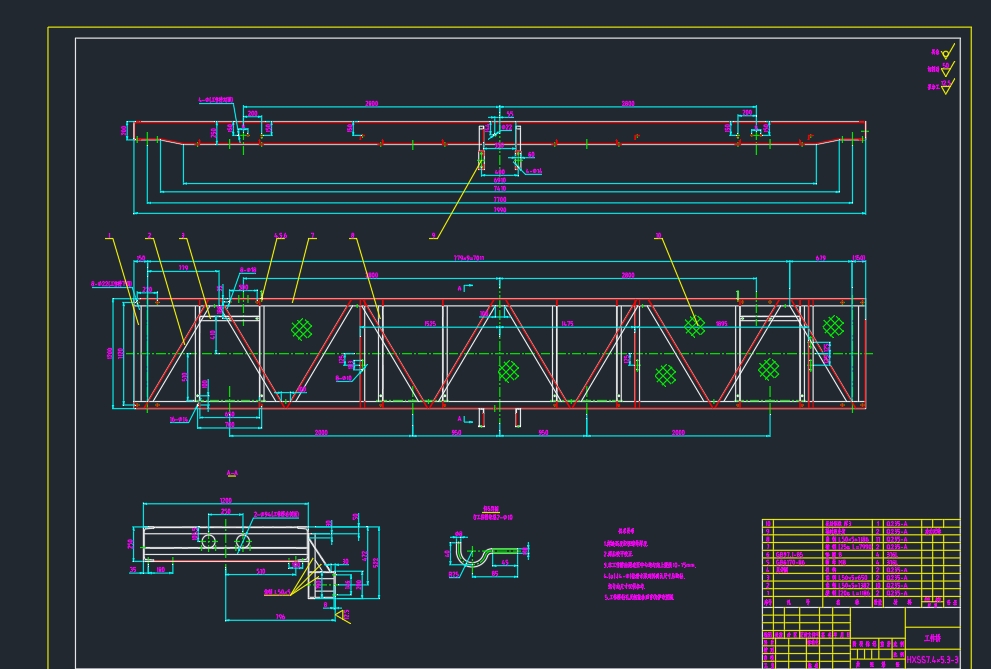Click the 796 dimension in section A-A
This screenshot has width=991, height=669.
click(x=280, y=617)
